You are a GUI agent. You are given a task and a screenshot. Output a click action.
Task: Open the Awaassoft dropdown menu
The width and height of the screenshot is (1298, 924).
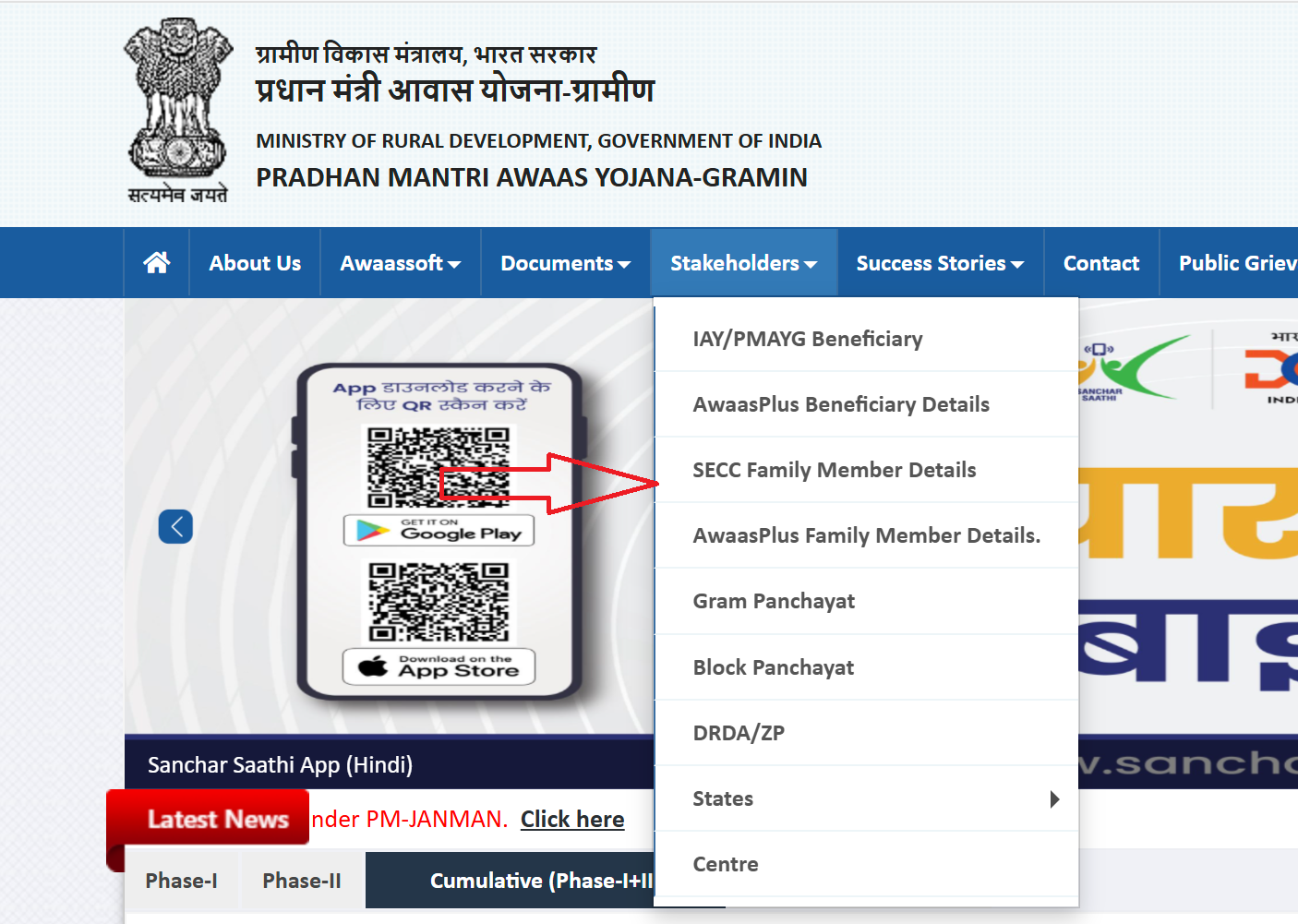tap(401, 263)
